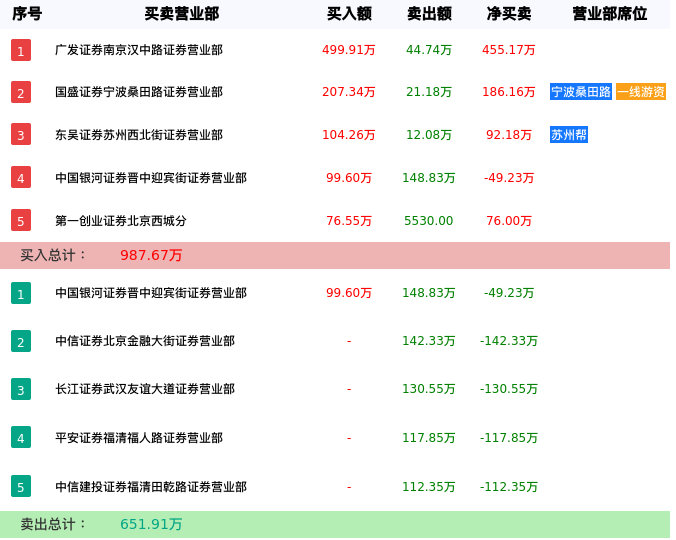This screenshot has width=676, height=540.
Task: Click green rank badge number 2
Action: (x=21, y=341)
